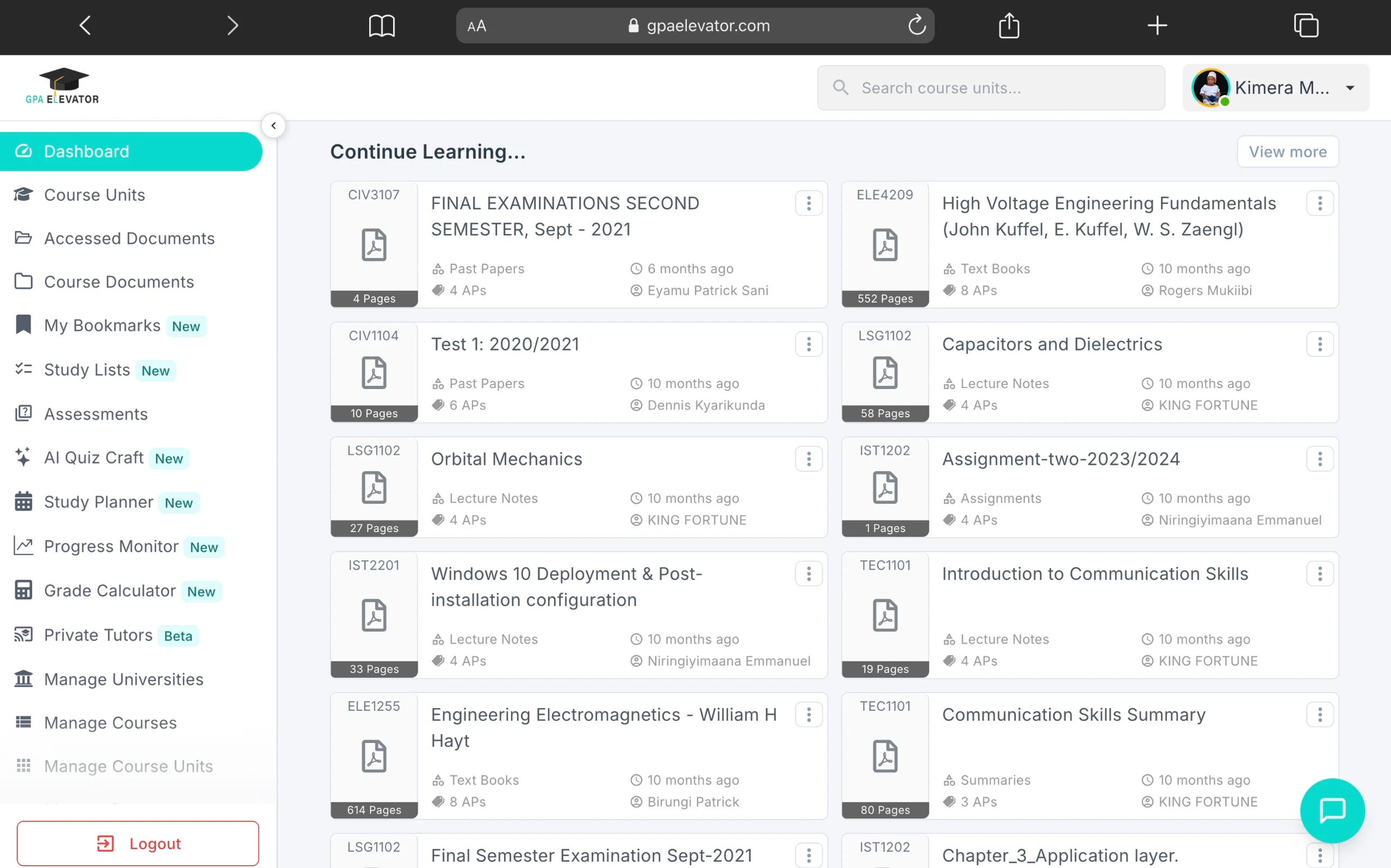Screen dimensions: 1391x868
Task: Open options for Test 1: 2020/2021 card
Action: coord(809,344)
